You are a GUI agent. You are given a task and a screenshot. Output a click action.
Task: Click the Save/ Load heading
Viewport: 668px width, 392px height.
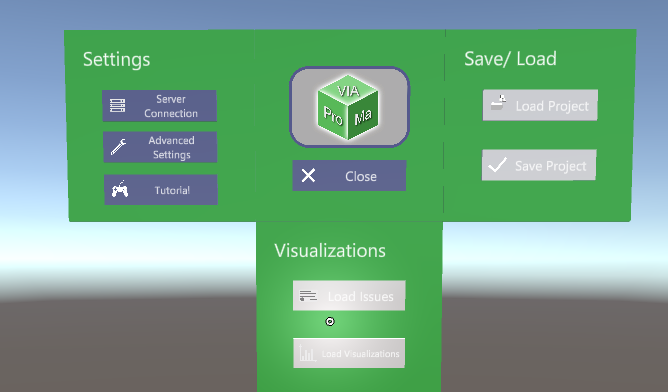[510, 58]
